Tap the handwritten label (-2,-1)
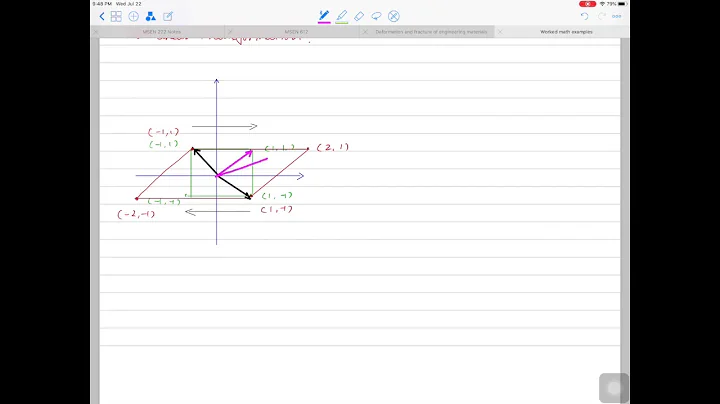This screenshot has height=404, width=720. click(136, 214)
